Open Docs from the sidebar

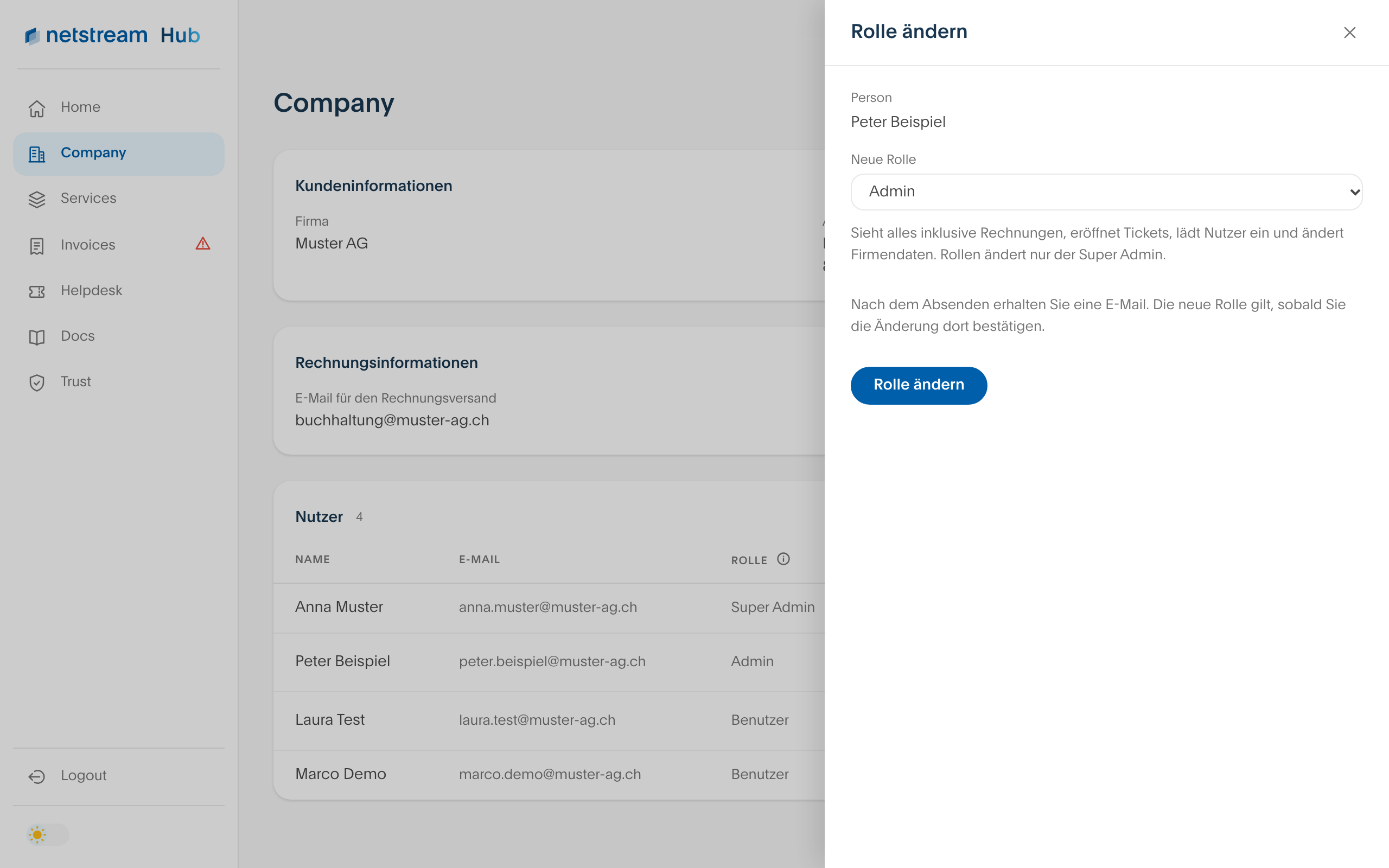coord(119,336)
